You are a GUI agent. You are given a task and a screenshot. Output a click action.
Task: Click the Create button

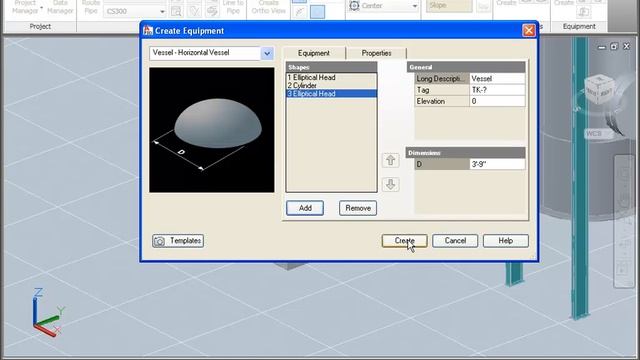click(404, 241)
